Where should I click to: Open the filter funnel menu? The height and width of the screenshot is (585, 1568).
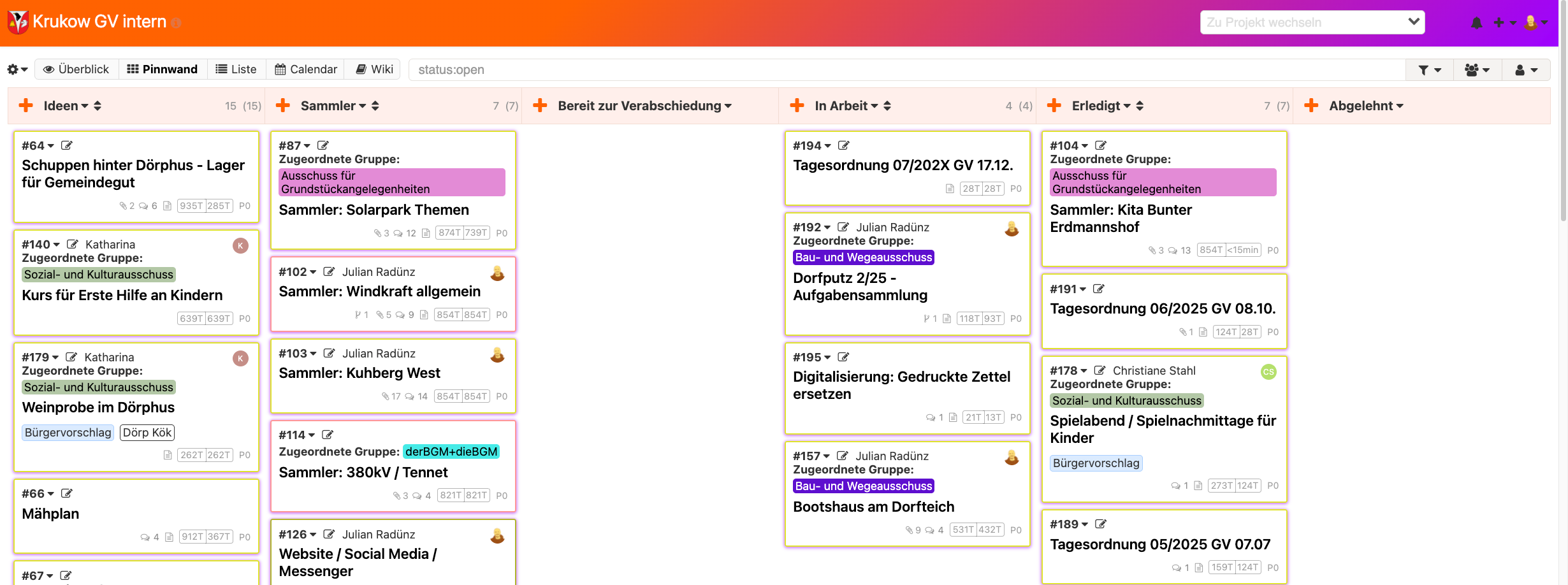click(x=1429, y=70)
